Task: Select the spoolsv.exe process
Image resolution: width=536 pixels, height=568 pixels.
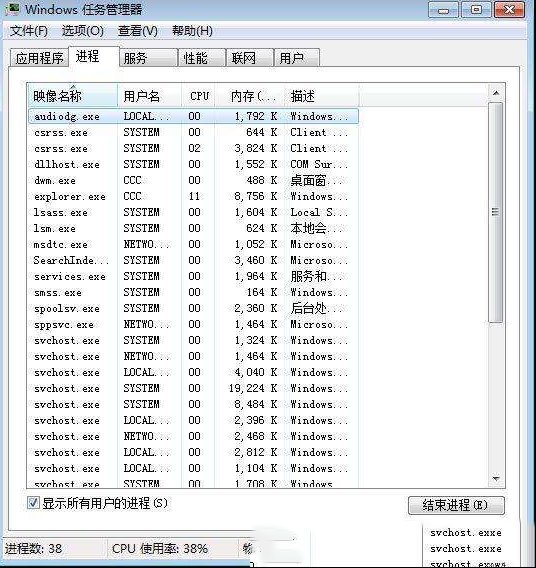Action: (x=193, y=308)
